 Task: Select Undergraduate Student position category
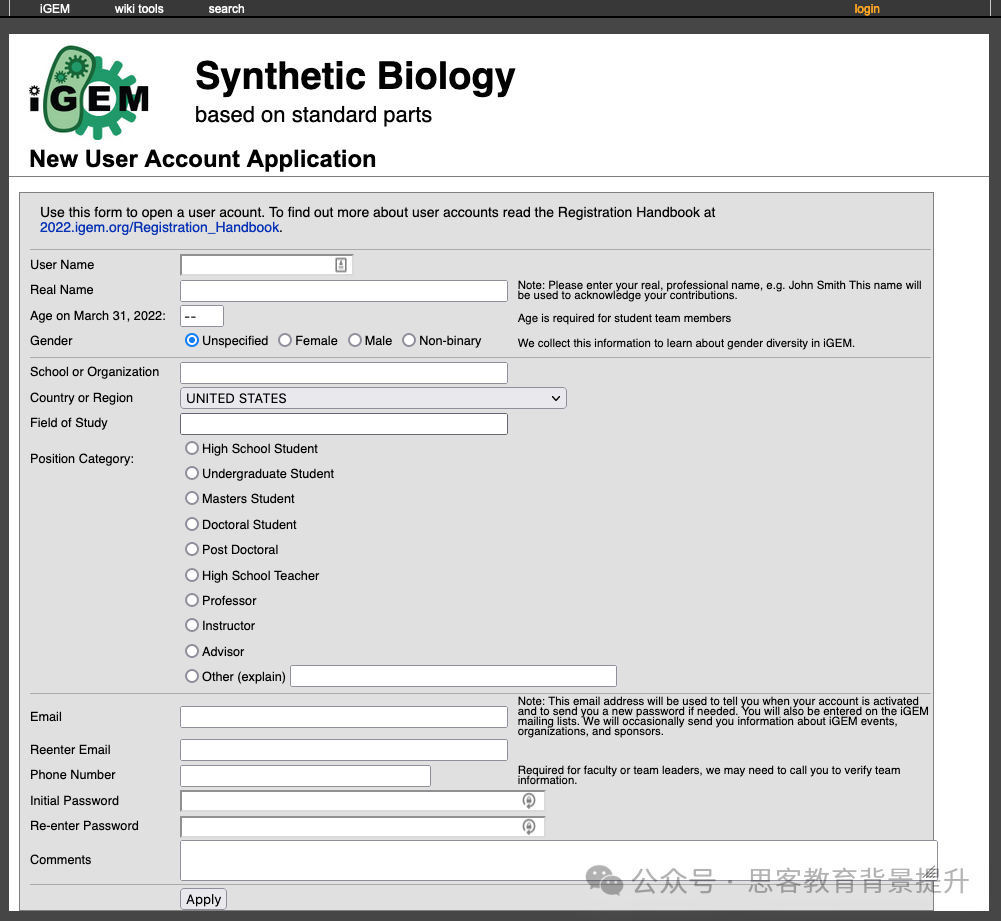[x=192, y=474]
